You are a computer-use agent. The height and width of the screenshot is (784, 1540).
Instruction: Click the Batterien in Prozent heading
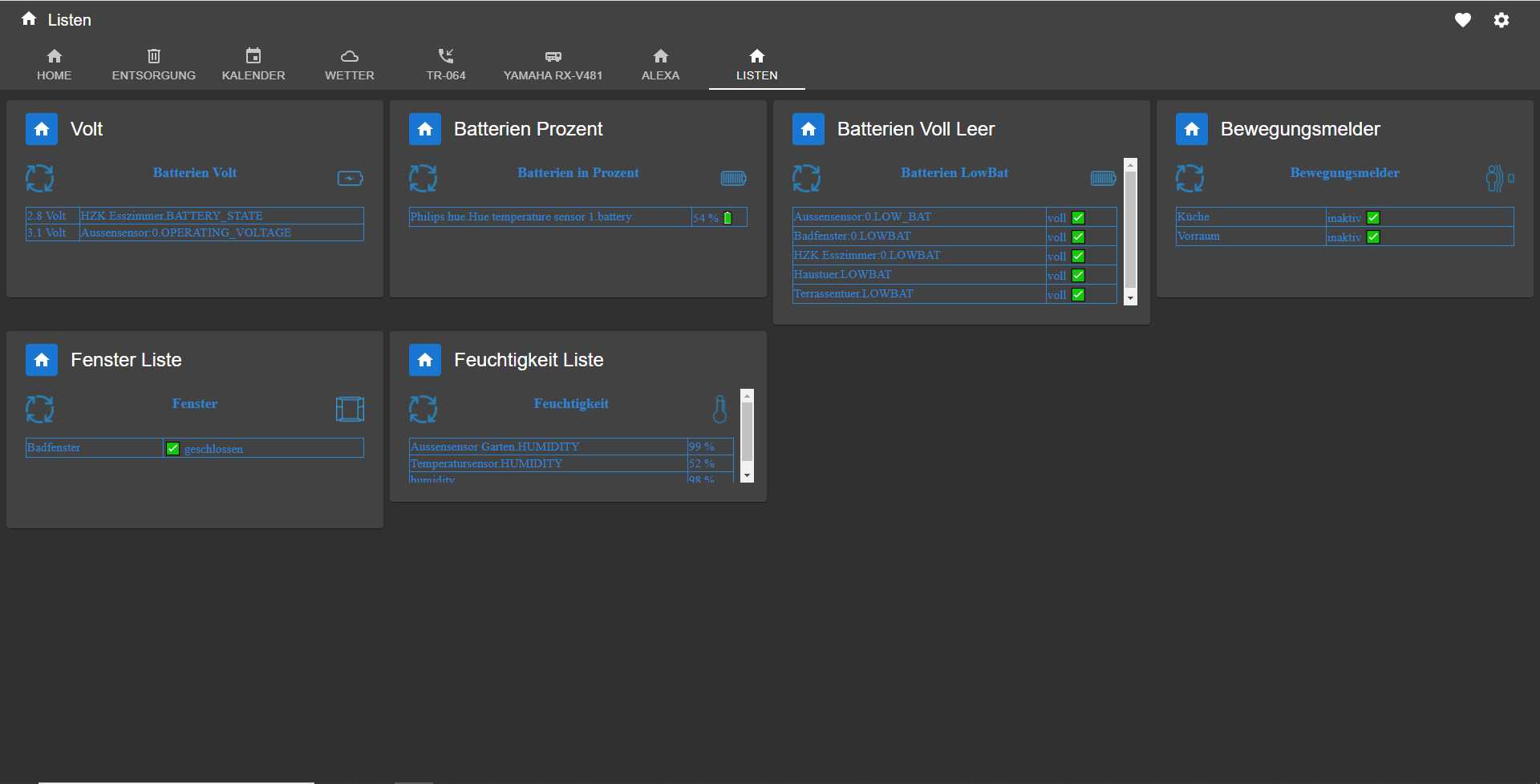tap(578, 172)
